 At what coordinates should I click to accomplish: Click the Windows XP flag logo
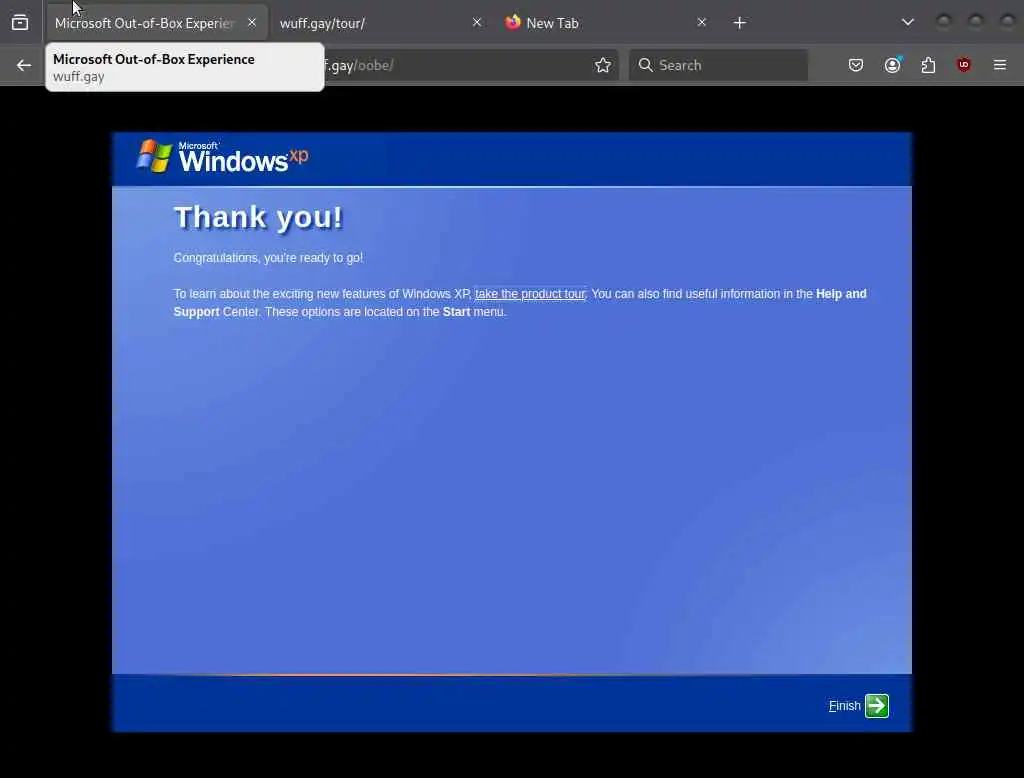pos(154,156)
